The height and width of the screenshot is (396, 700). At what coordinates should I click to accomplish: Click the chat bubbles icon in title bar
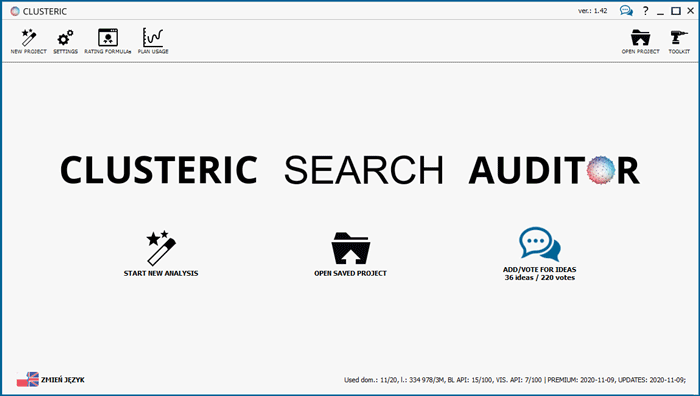(626, 11)
